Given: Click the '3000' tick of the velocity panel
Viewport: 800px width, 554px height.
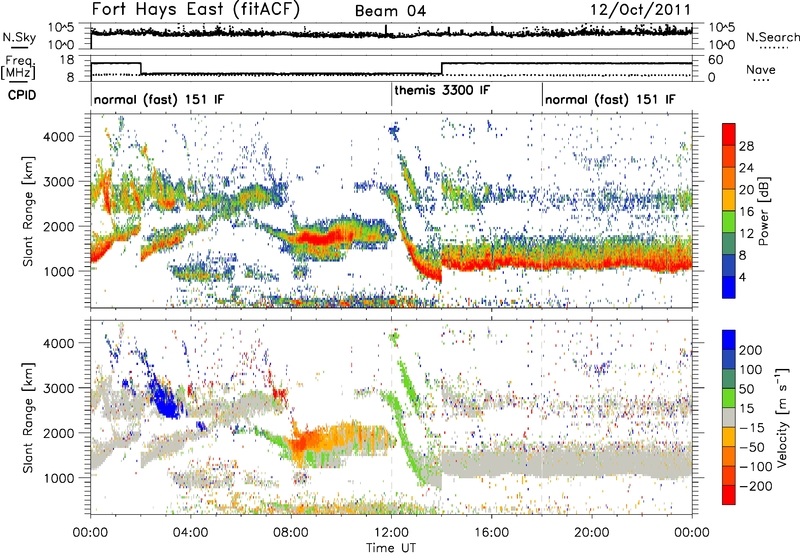Looking at the screenshot, I should 58,388.
